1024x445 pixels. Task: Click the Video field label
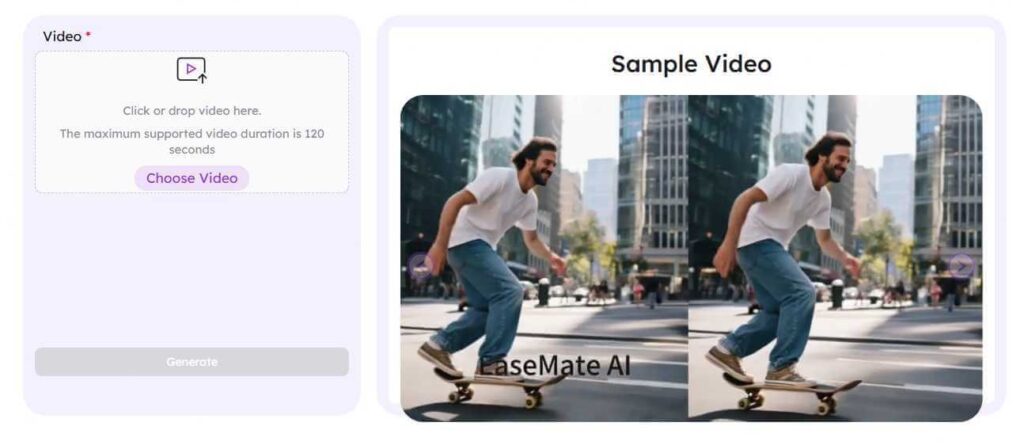coord(62,37)
